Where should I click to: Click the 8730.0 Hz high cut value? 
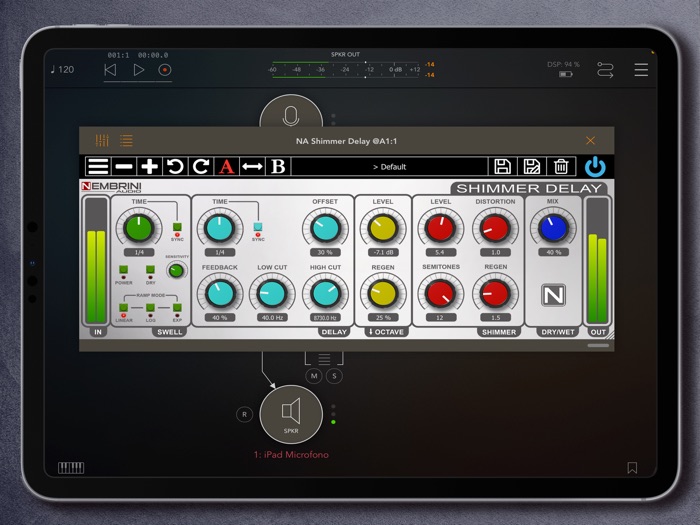(x=325, y=318)
